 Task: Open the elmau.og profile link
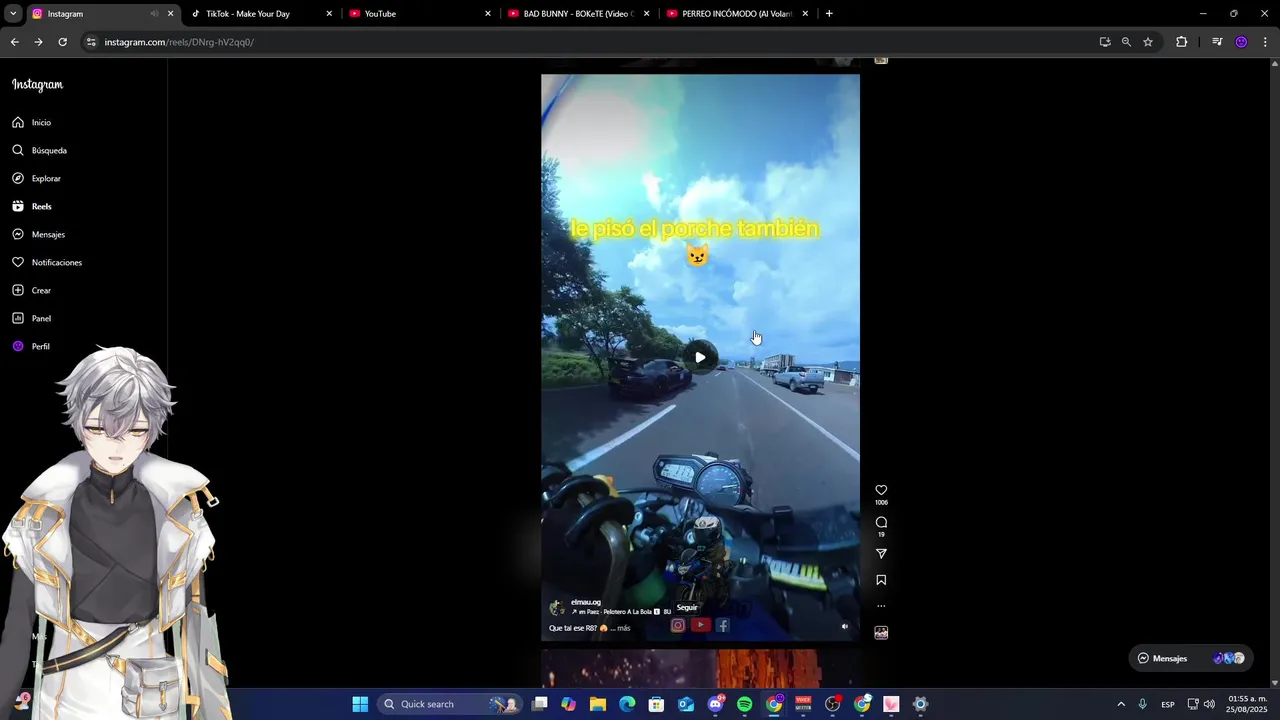point(585,602)
